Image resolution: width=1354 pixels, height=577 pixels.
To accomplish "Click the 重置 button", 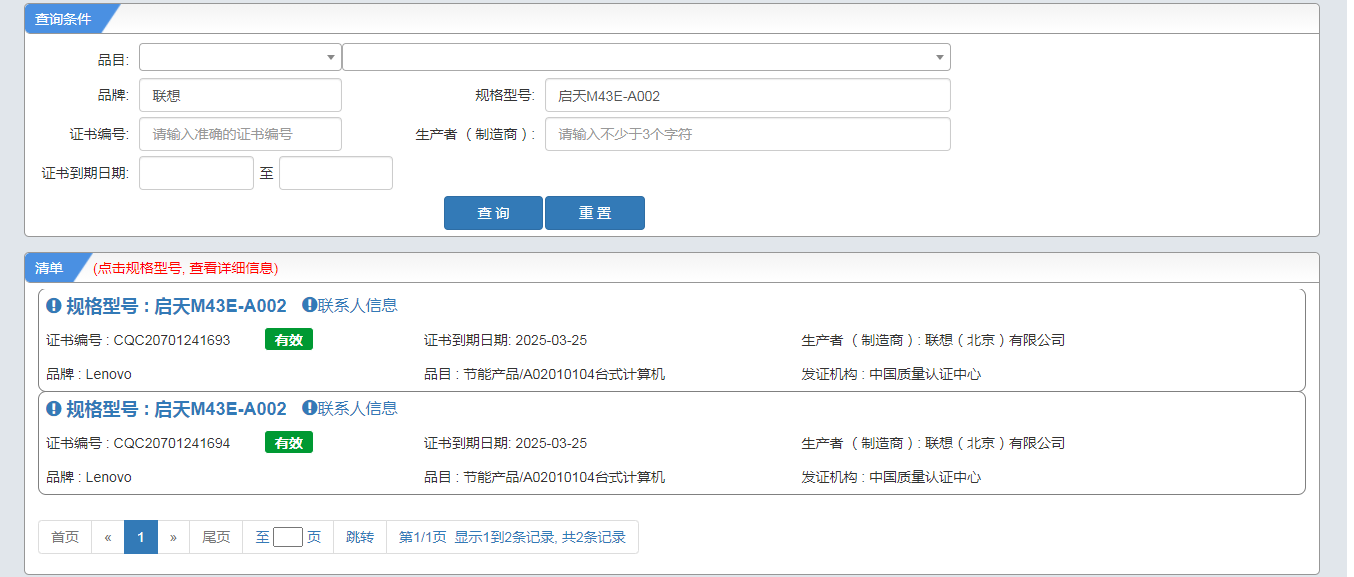I will point(595,213).
